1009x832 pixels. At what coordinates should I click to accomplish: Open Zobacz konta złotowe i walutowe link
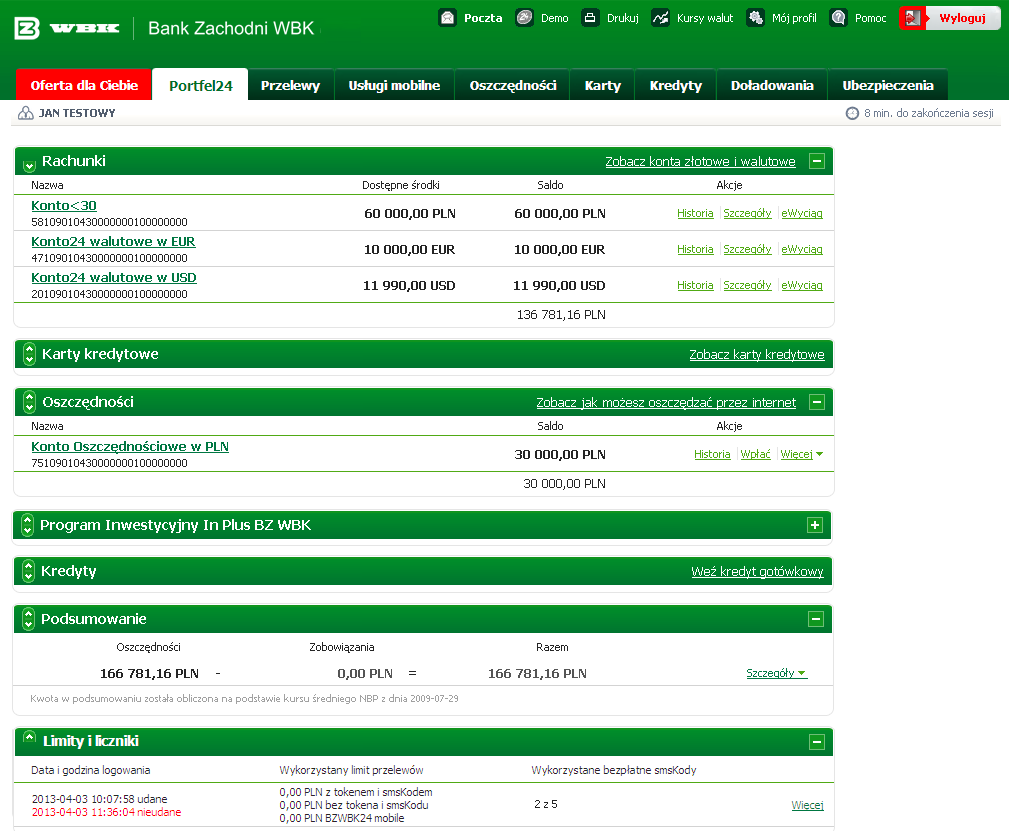[700, 162]
